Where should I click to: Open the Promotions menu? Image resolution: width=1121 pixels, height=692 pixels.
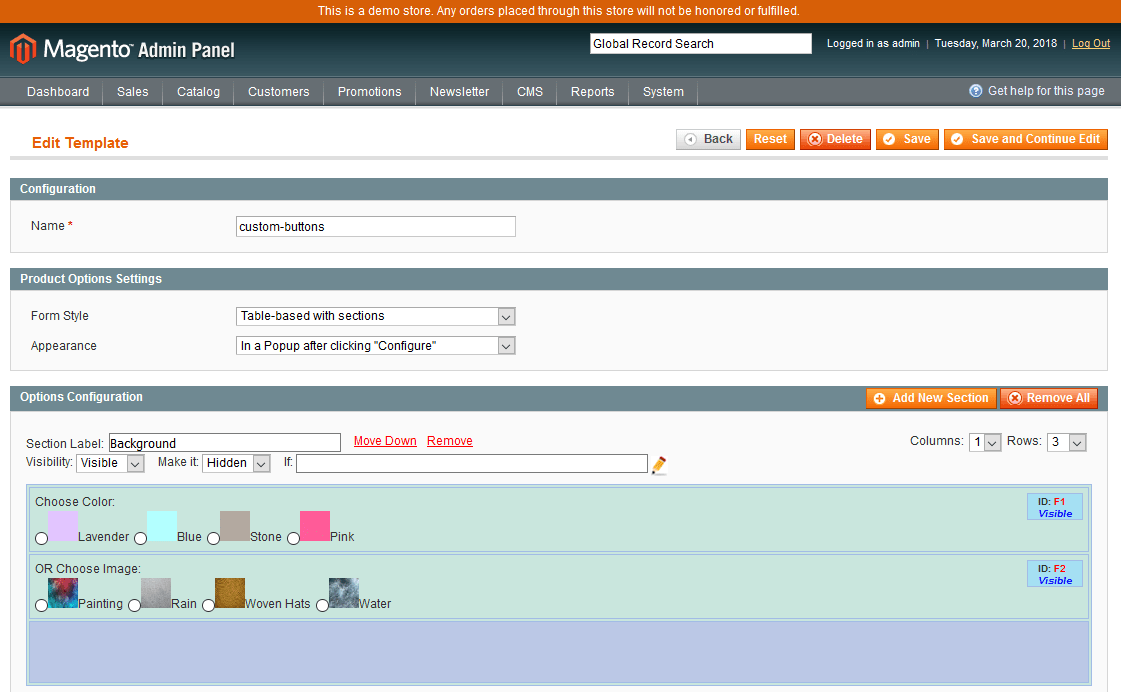pyautogui.click(x=369, y=91)
